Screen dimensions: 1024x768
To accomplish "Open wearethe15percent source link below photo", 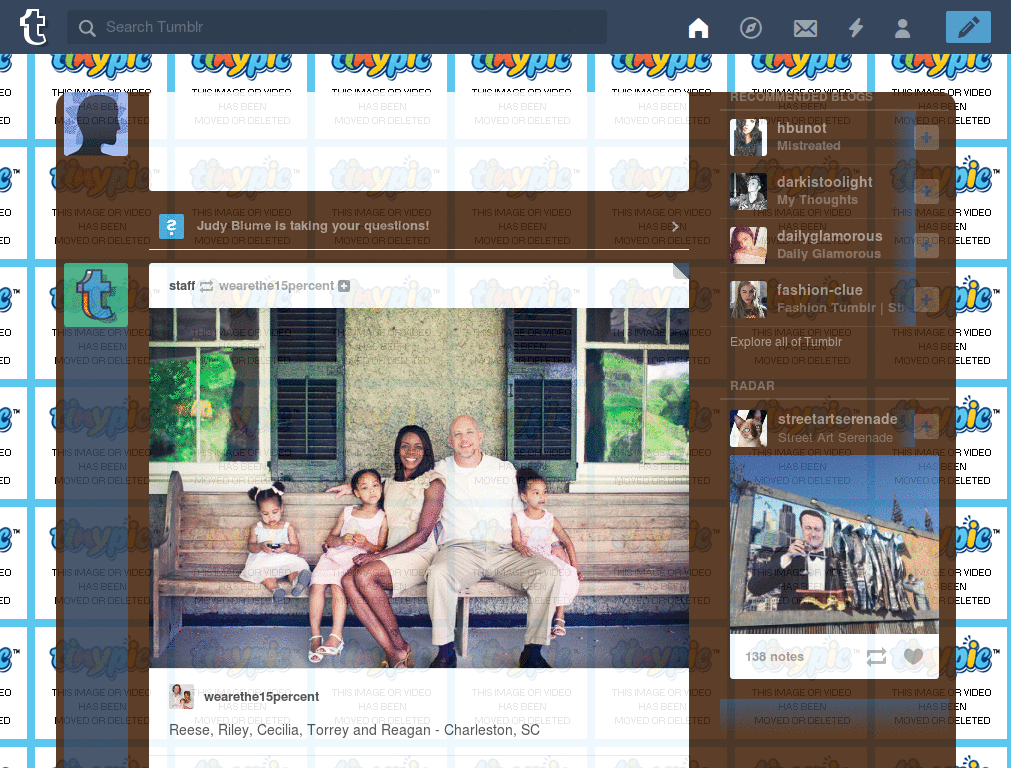I will coord(261,697).
